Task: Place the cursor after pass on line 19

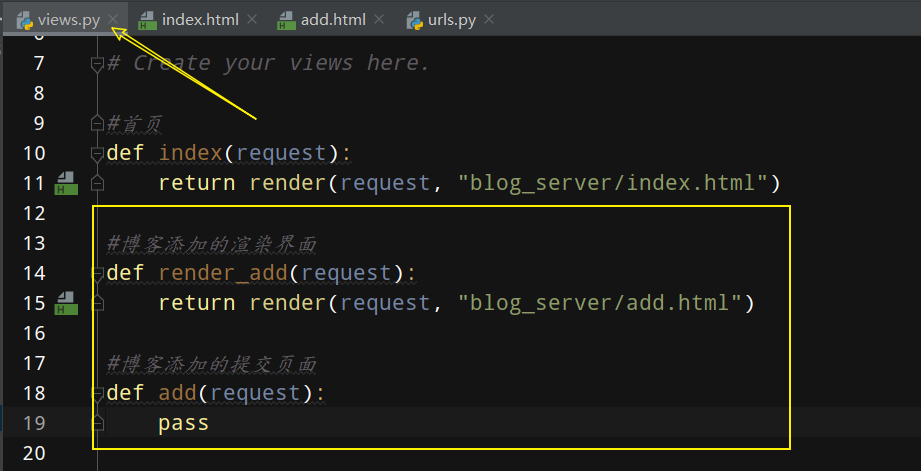Action: (210, 423)
